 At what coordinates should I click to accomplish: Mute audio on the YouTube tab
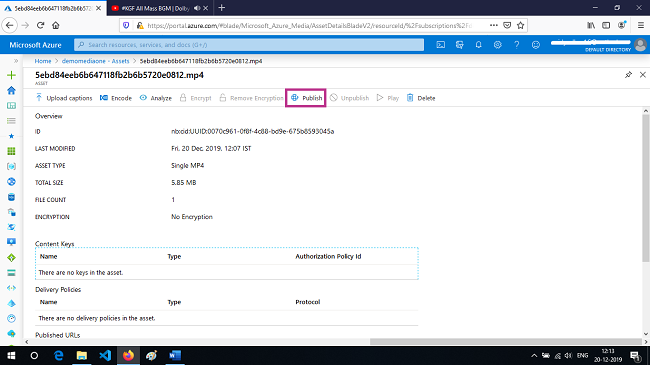click(x=197, y=8)
